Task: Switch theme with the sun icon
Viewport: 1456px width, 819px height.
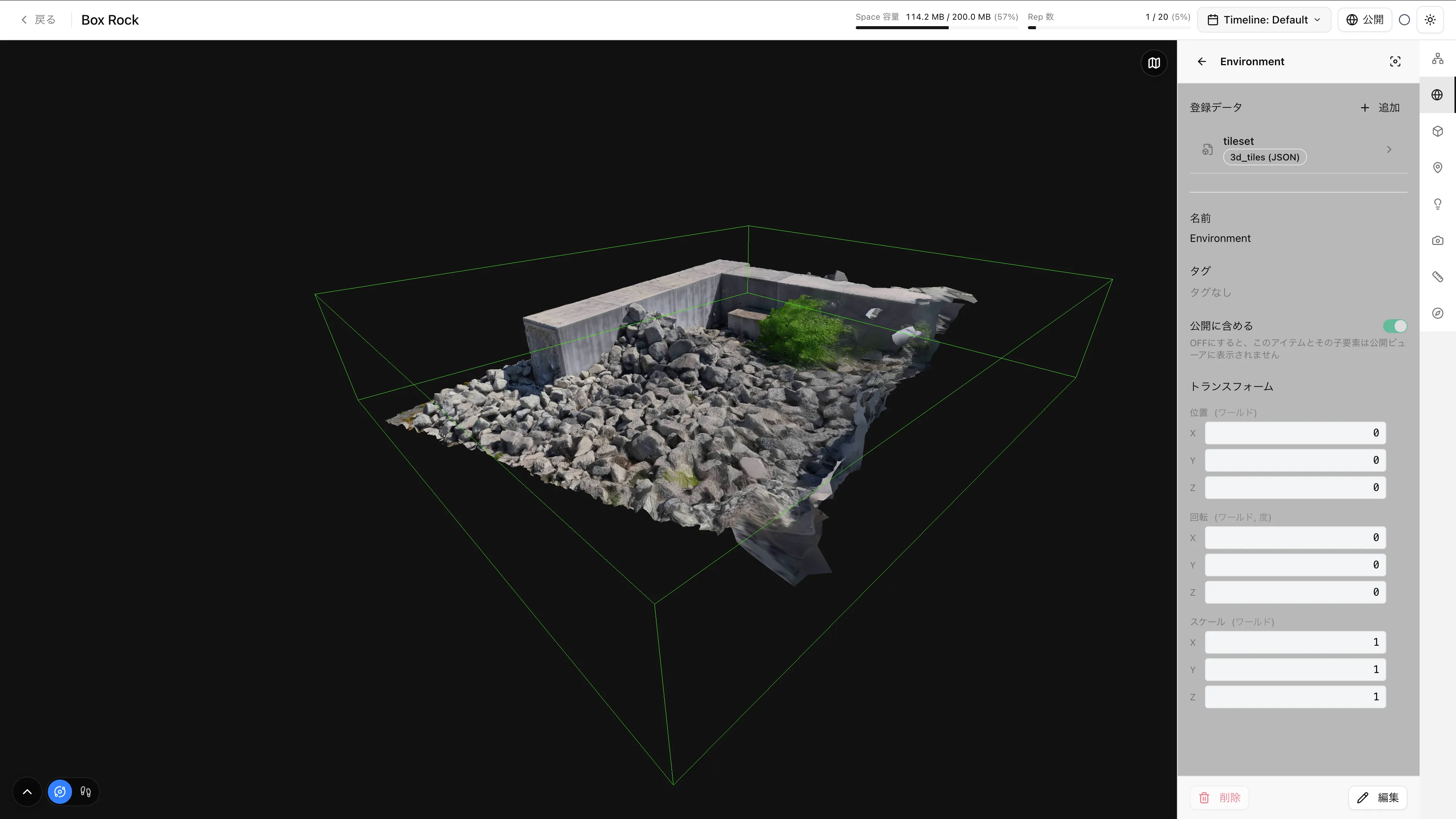Action: point(1430,20)
